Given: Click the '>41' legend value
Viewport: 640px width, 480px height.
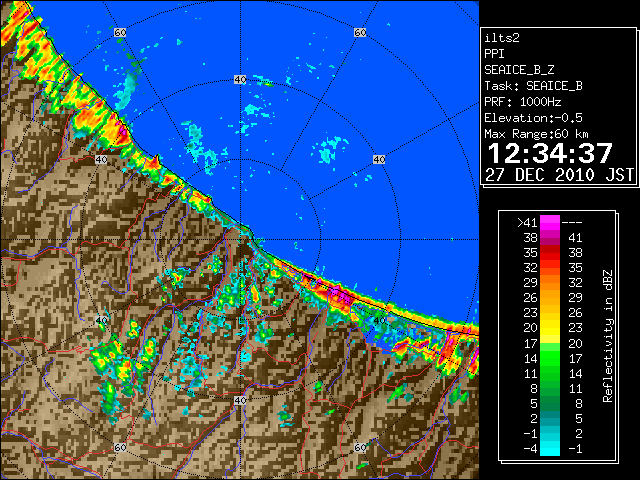Looking at the screenshot, I should click(x=527, y=223).
